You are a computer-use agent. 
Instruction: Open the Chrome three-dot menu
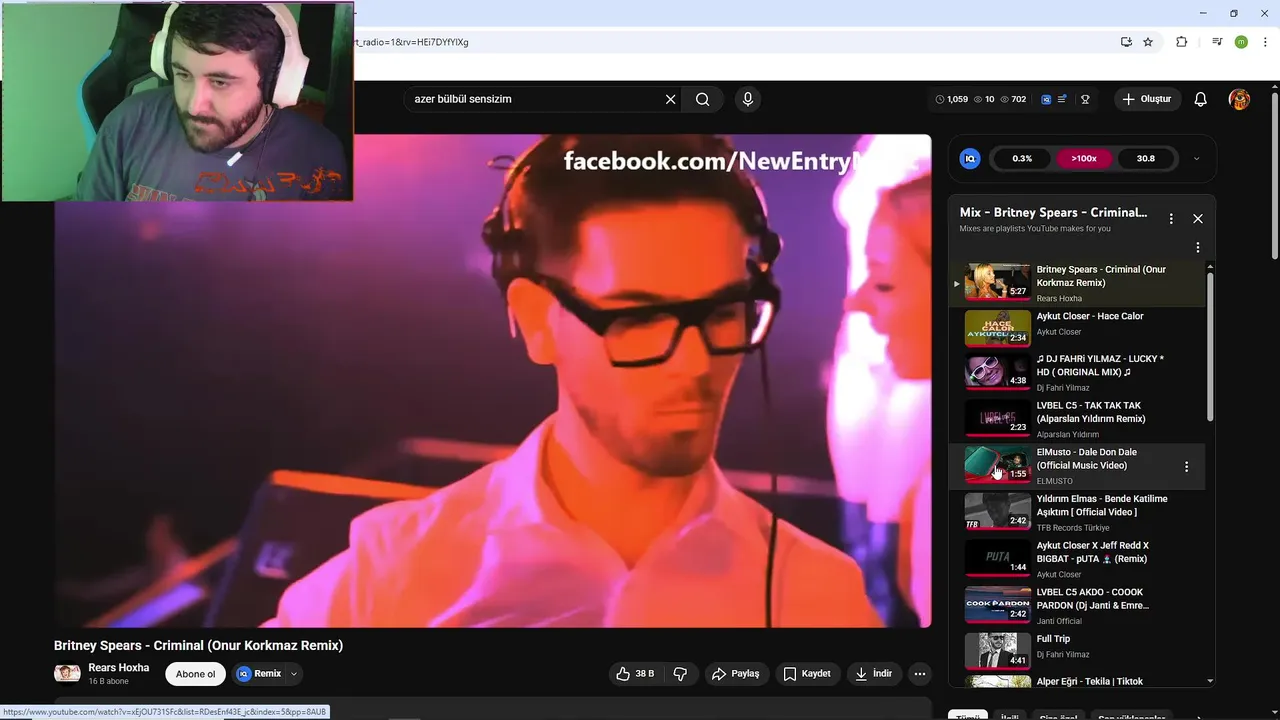[1266, 42]
